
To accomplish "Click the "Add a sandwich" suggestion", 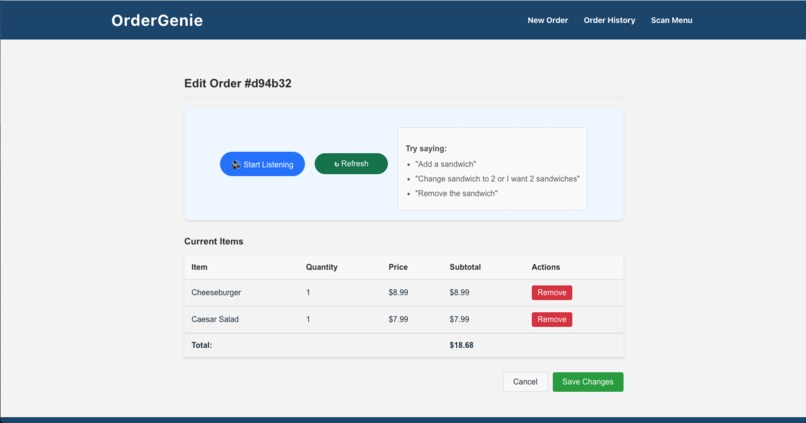I will 446,164.
